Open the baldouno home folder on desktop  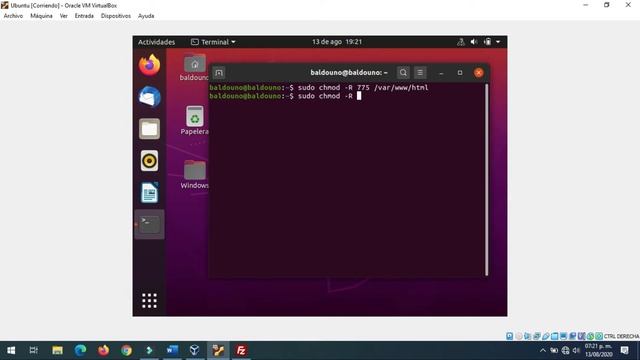195,68
